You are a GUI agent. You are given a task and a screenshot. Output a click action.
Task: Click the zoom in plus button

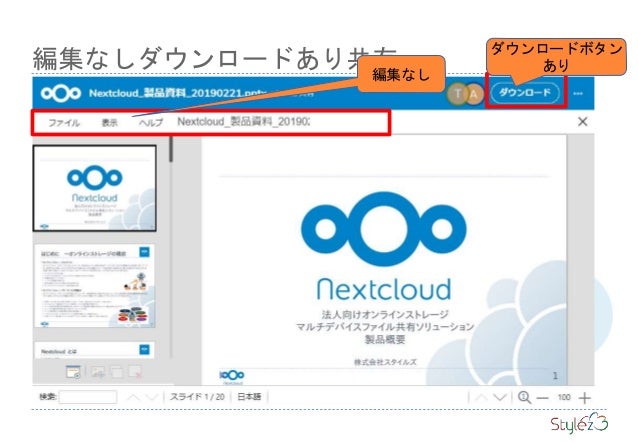(x=585, y=398)
